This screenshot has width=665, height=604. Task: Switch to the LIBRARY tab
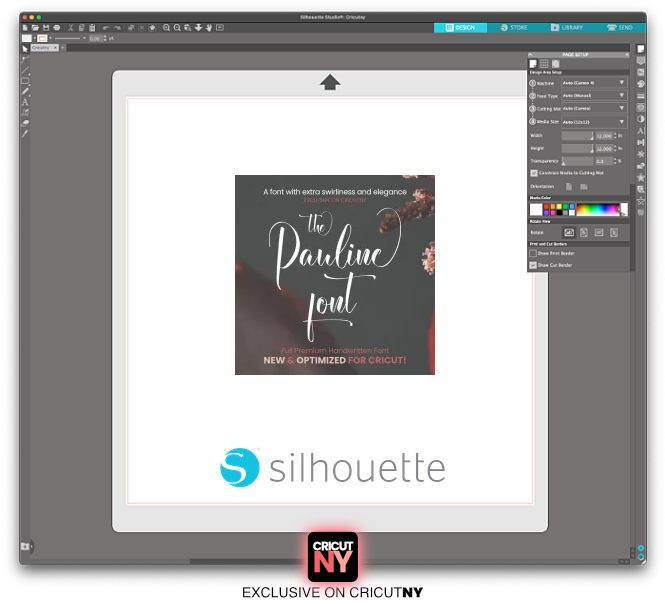pyautogui.click(x=567, y=28)
